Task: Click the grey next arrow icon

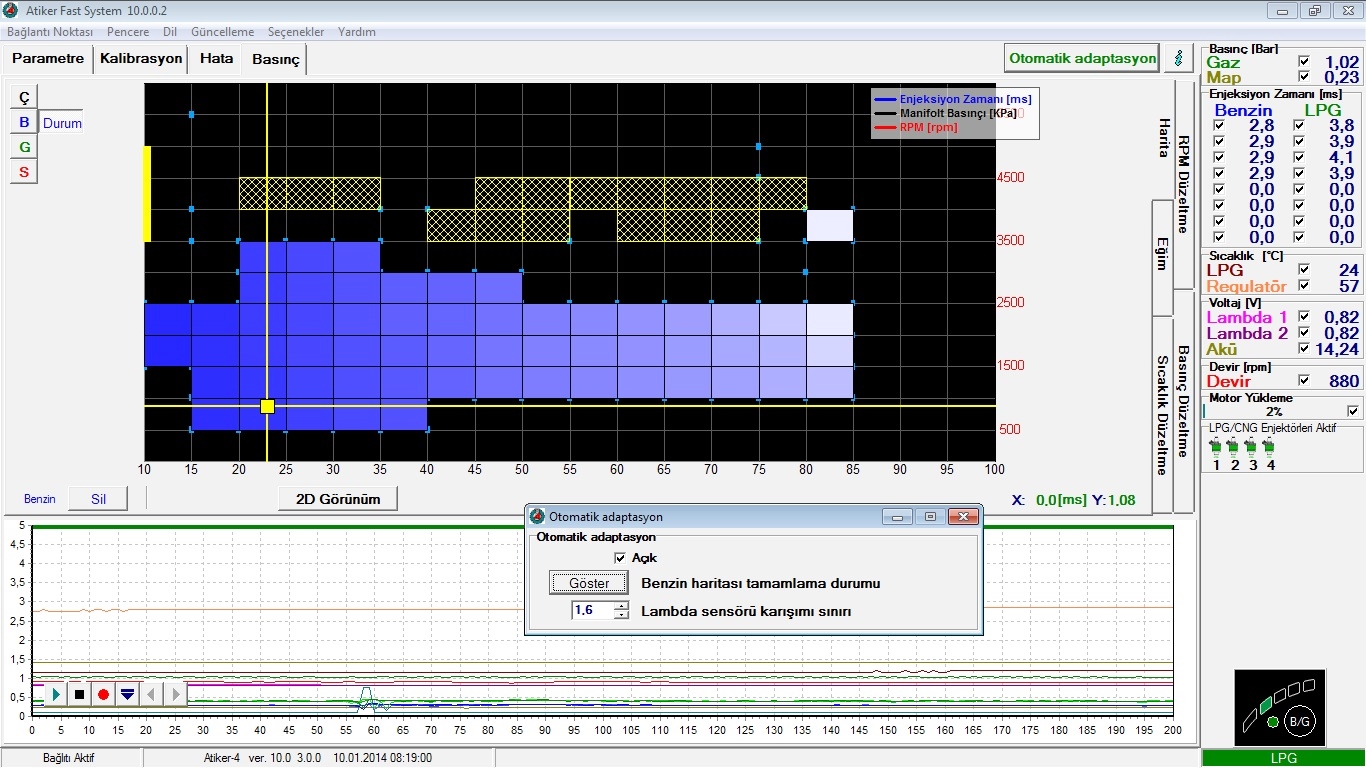Action: (x=175, y=693)
